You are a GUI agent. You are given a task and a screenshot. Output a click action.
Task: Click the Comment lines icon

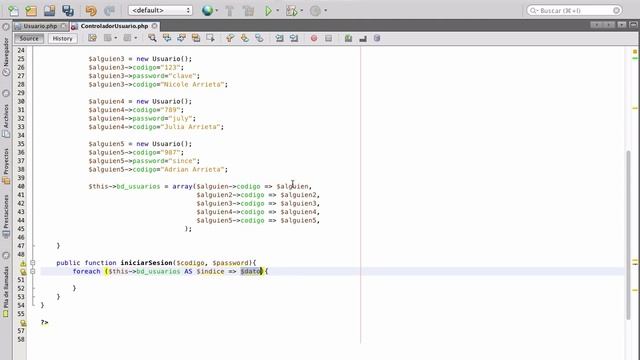[x=348, y=38]
